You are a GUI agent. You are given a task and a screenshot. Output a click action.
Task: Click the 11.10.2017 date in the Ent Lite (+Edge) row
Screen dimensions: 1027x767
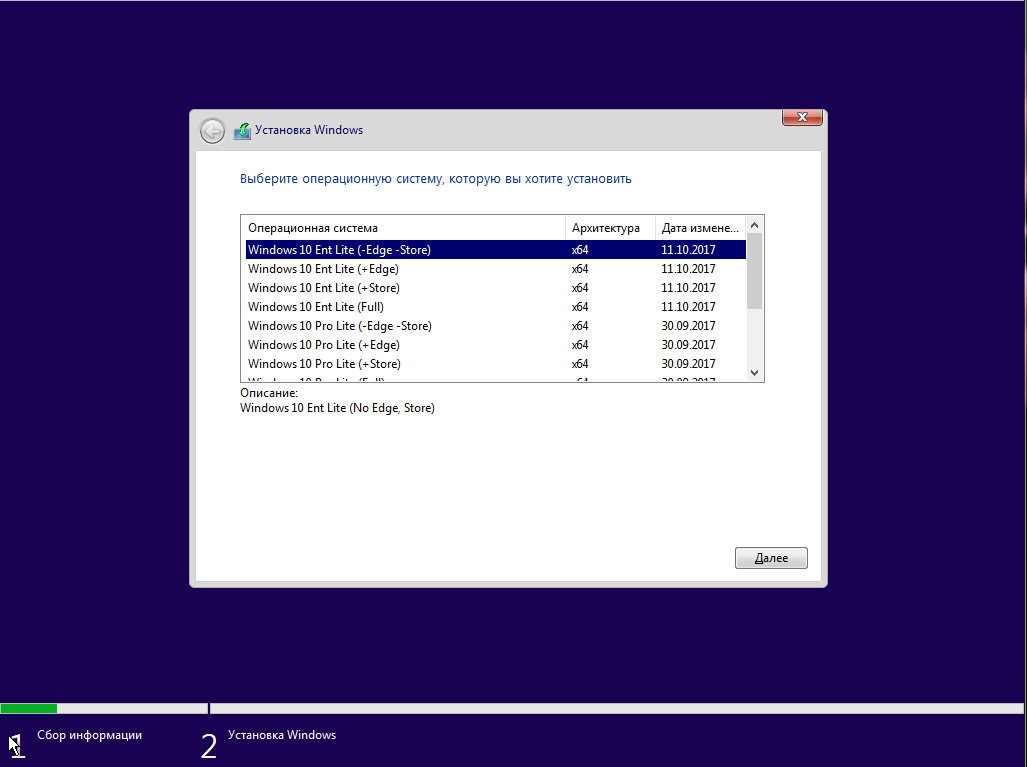tap(688, 269)
